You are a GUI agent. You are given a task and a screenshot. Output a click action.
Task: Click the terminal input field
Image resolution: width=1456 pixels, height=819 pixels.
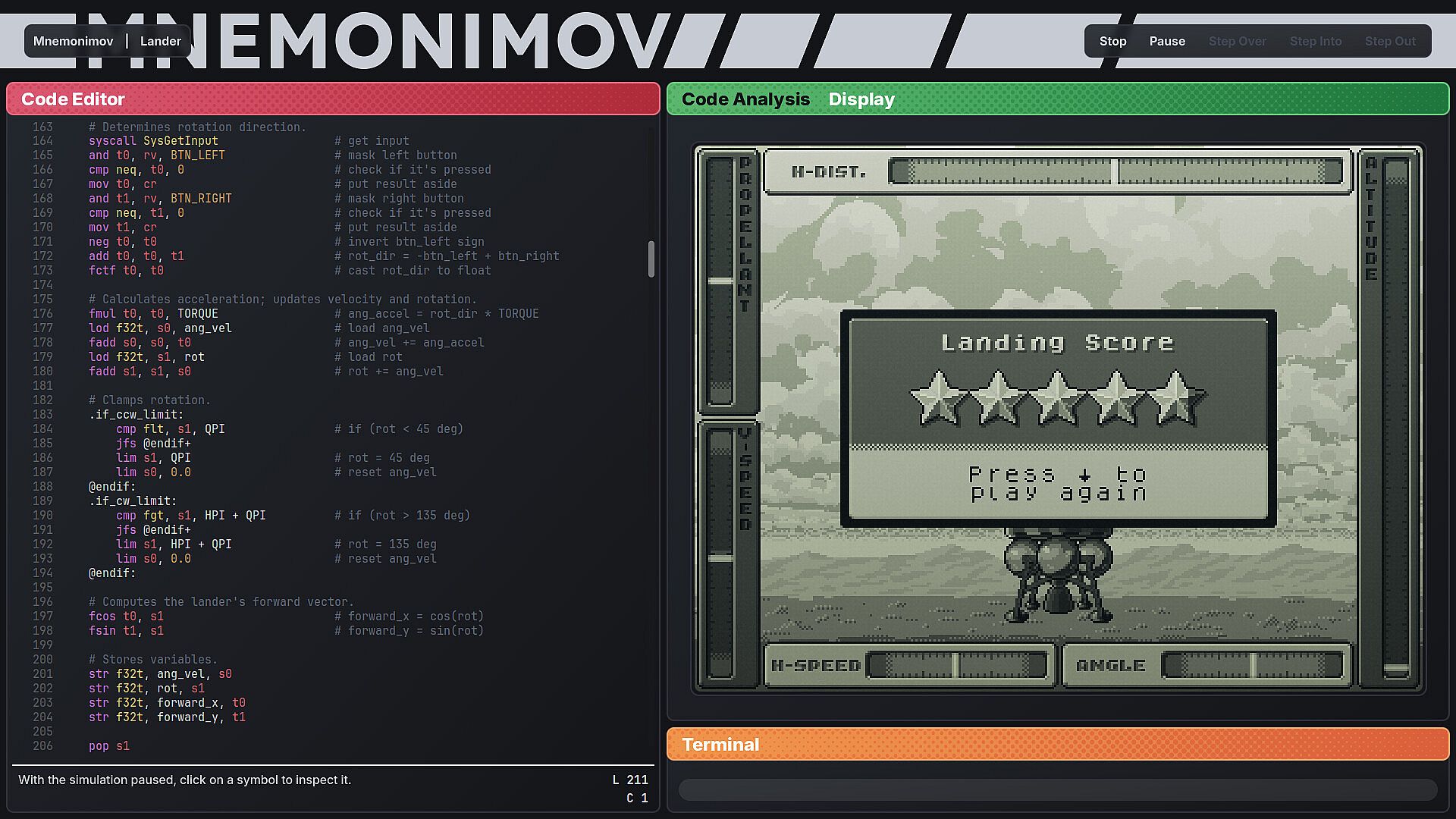1057,790
